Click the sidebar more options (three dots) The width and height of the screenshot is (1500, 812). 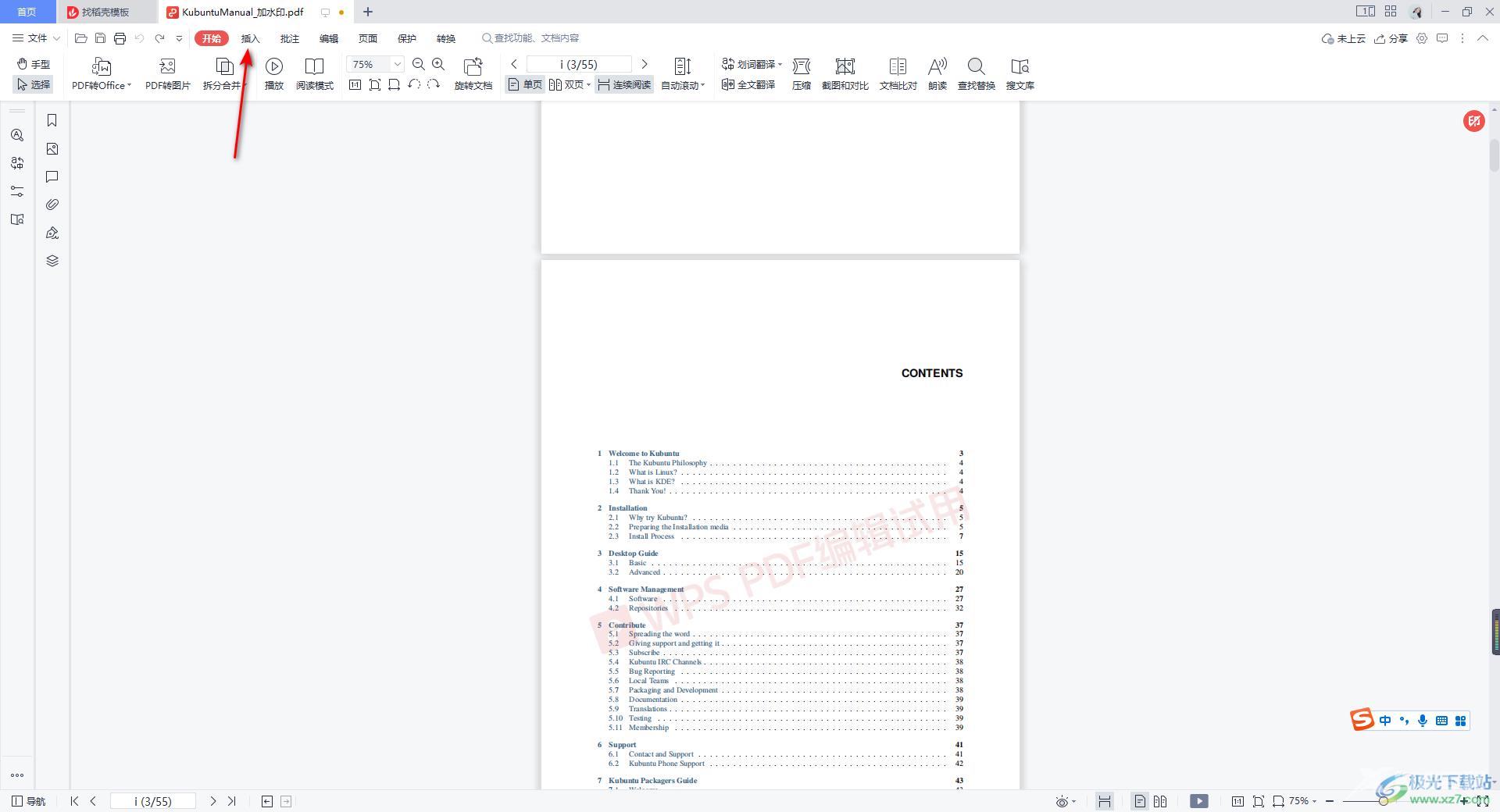point(17,775)
